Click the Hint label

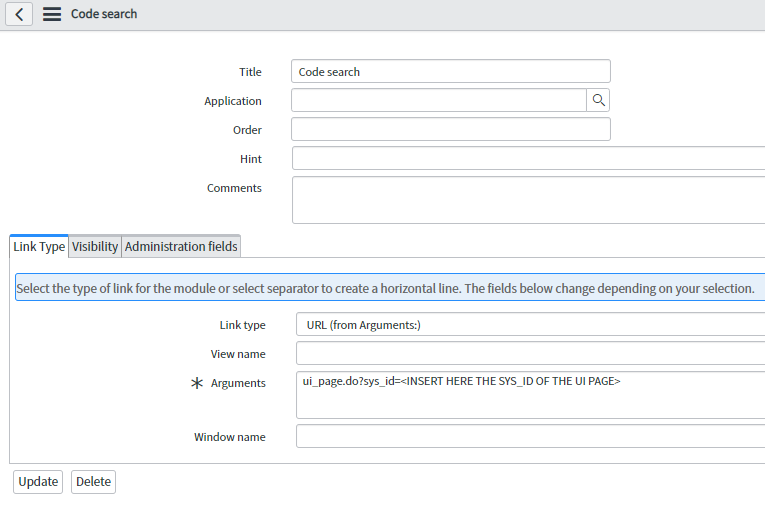pyautogui.click(x=251, y=159)
